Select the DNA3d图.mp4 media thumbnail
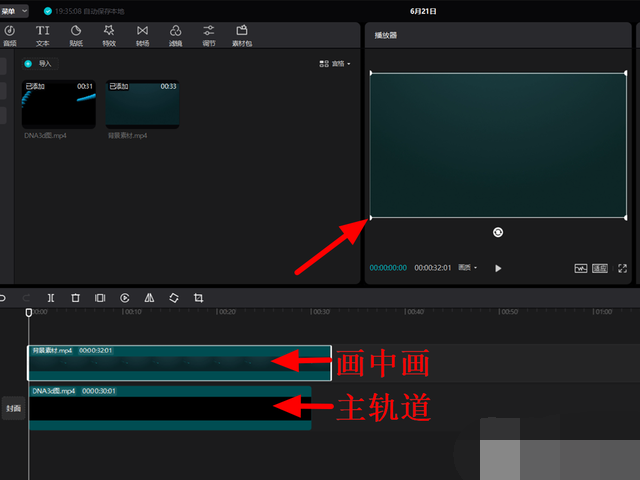640x480 pixels. 59,104
